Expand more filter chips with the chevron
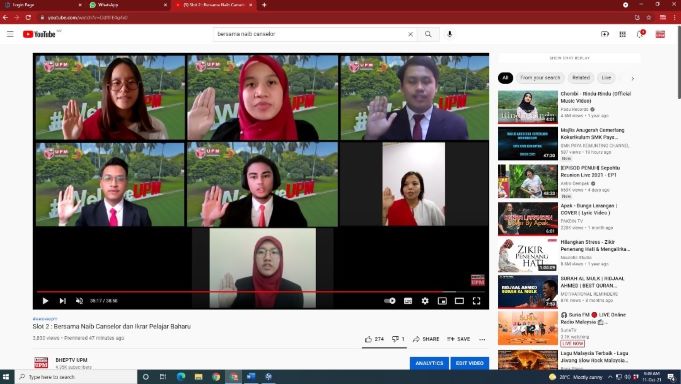Image resolution: width=681 pixels, height=384 pixels. pos(632,78)
